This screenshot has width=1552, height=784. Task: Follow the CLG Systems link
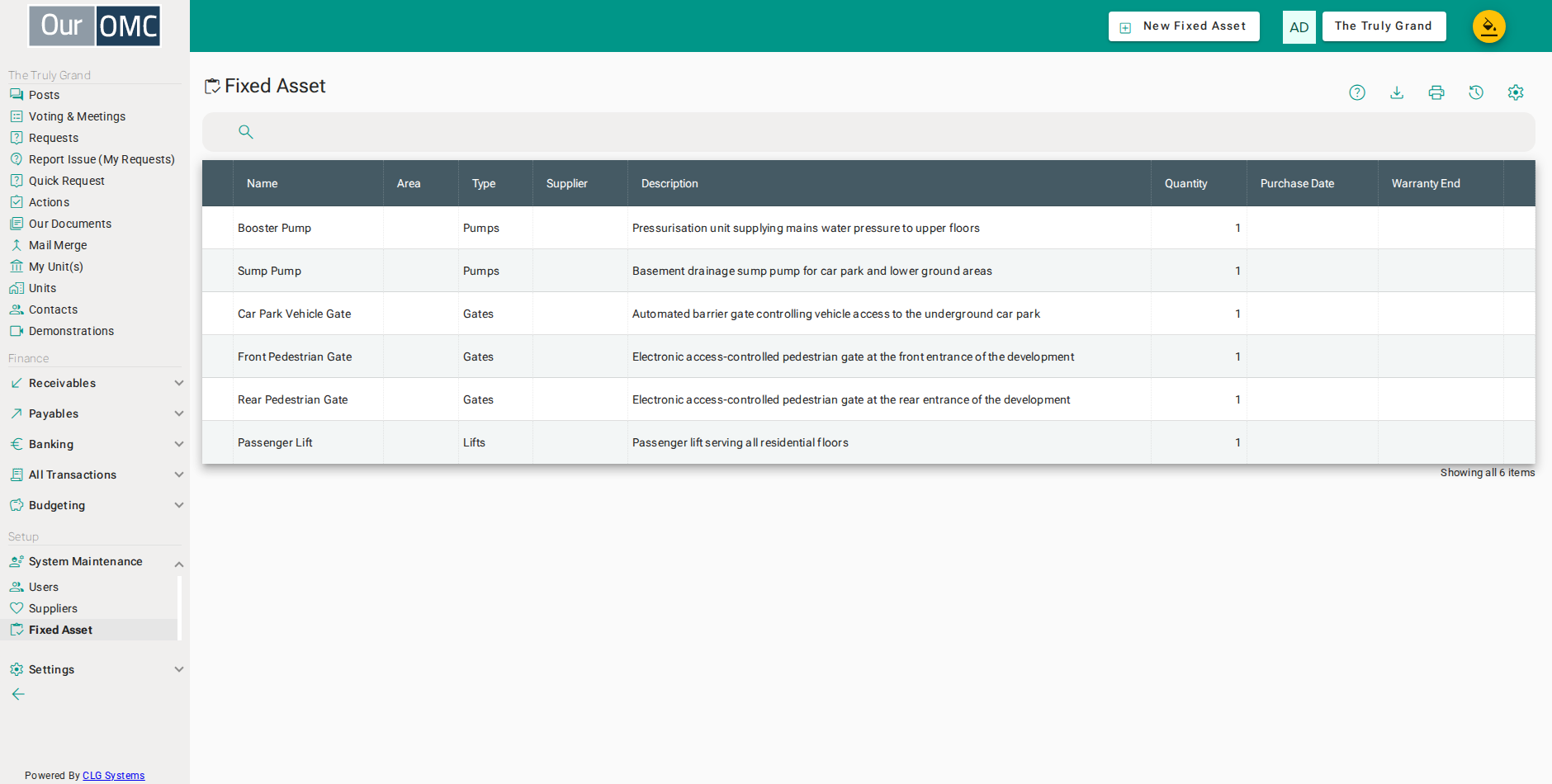(x=114, y=776)
